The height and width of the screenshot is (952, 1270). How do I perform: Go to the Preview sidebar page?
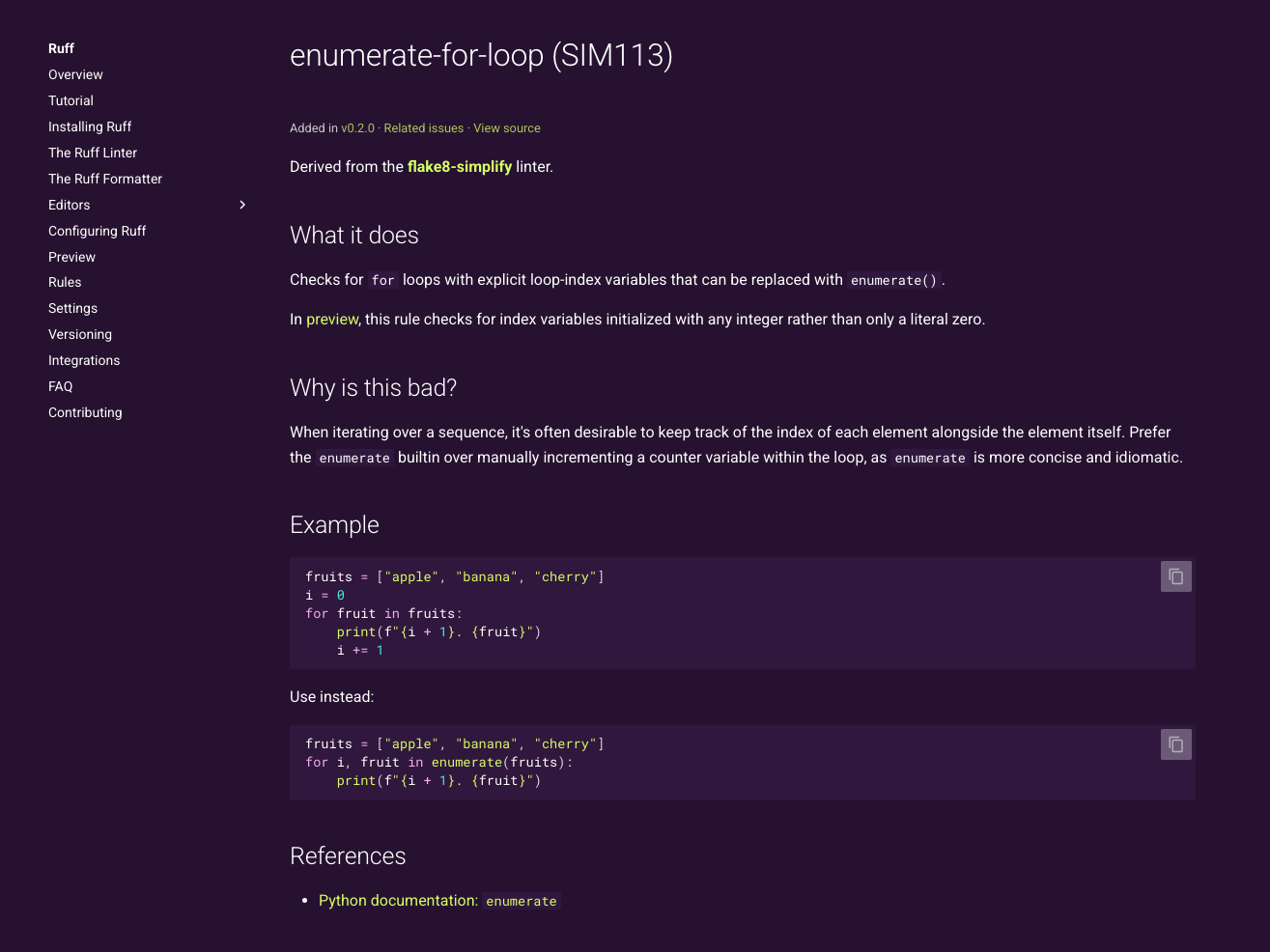(x=71, y=257)
